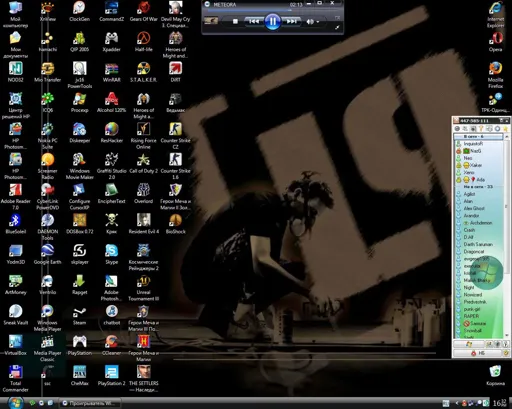Select contact InquisitoR in QIP list

coord(479,144)
